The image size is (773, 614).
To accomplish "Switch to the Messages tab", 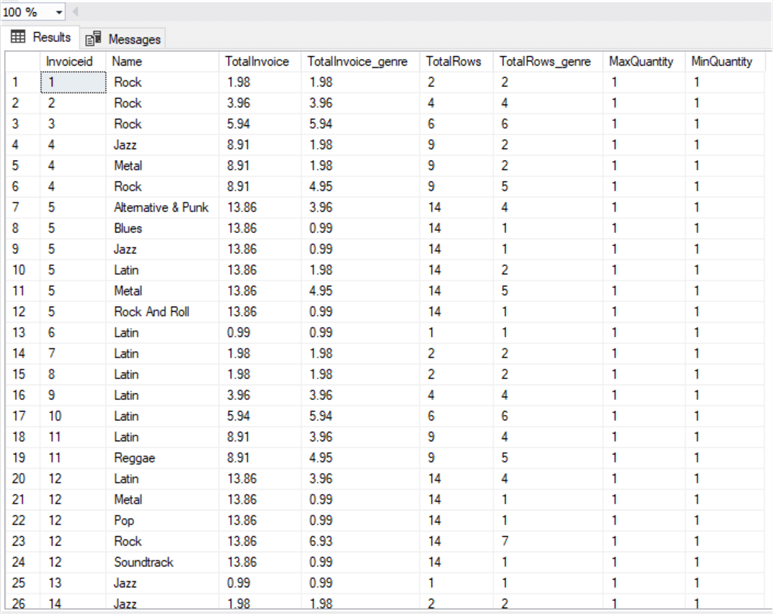I will (124, 39).
